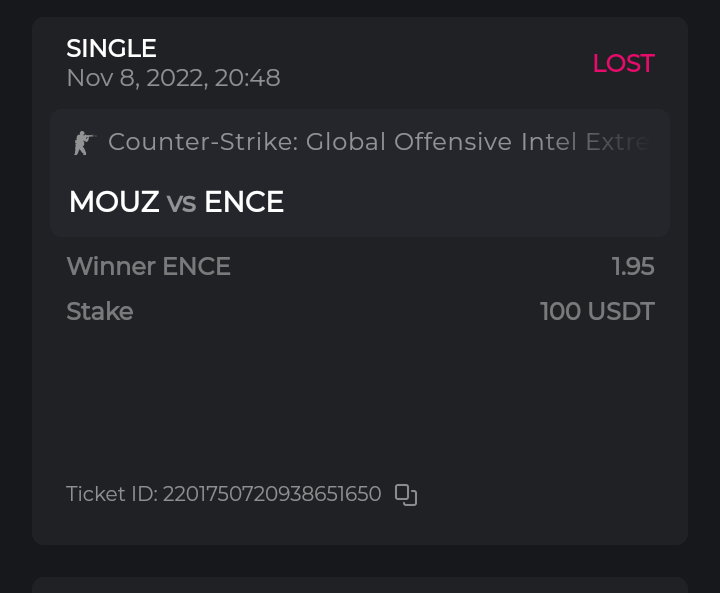The width and height of the screenshot is (720, 593).
Task: Copy the ticket ID with the copy icon
Action: point(405,494)
